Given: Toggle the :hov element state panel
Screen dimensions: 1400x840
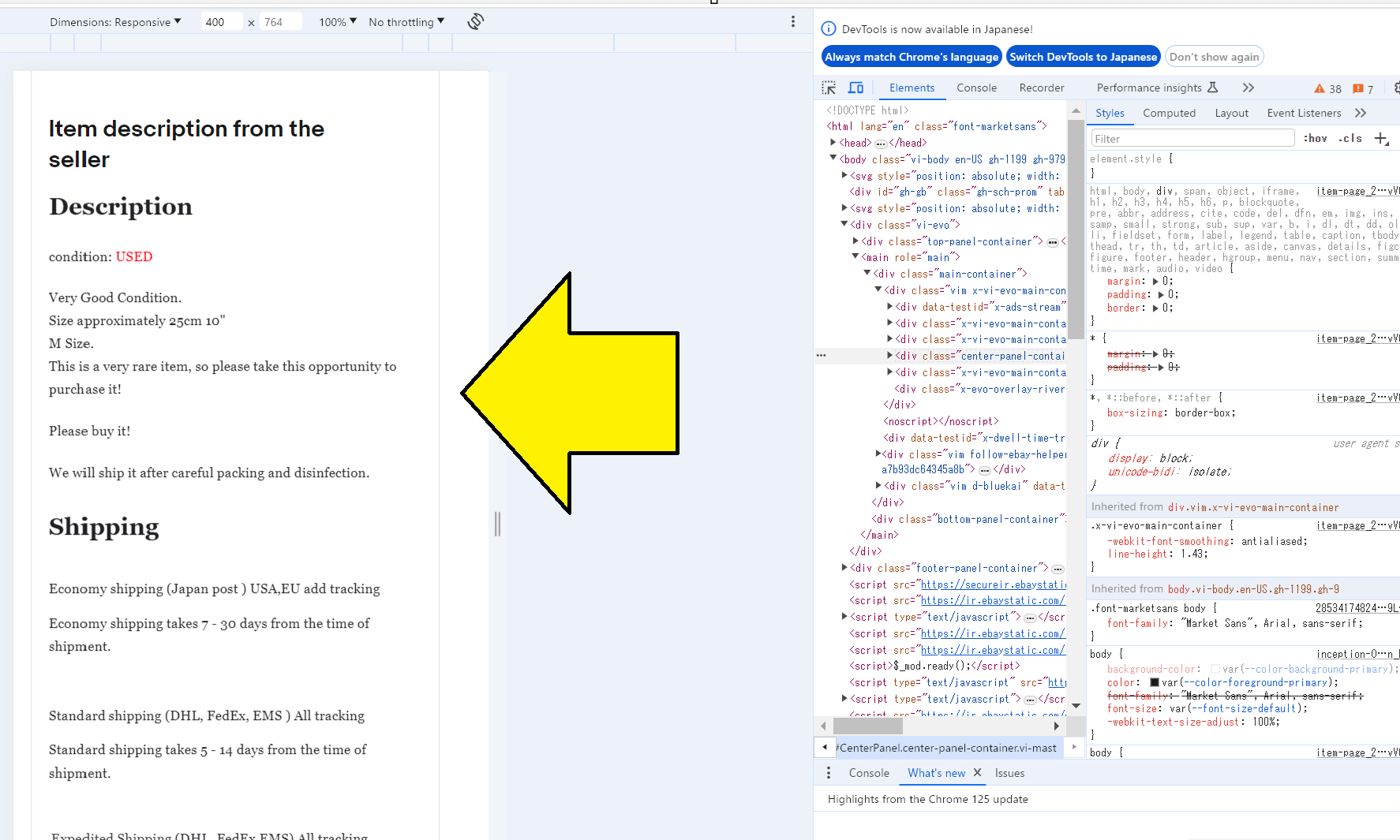Looking at the screenshot, I should coord(1315,139).
